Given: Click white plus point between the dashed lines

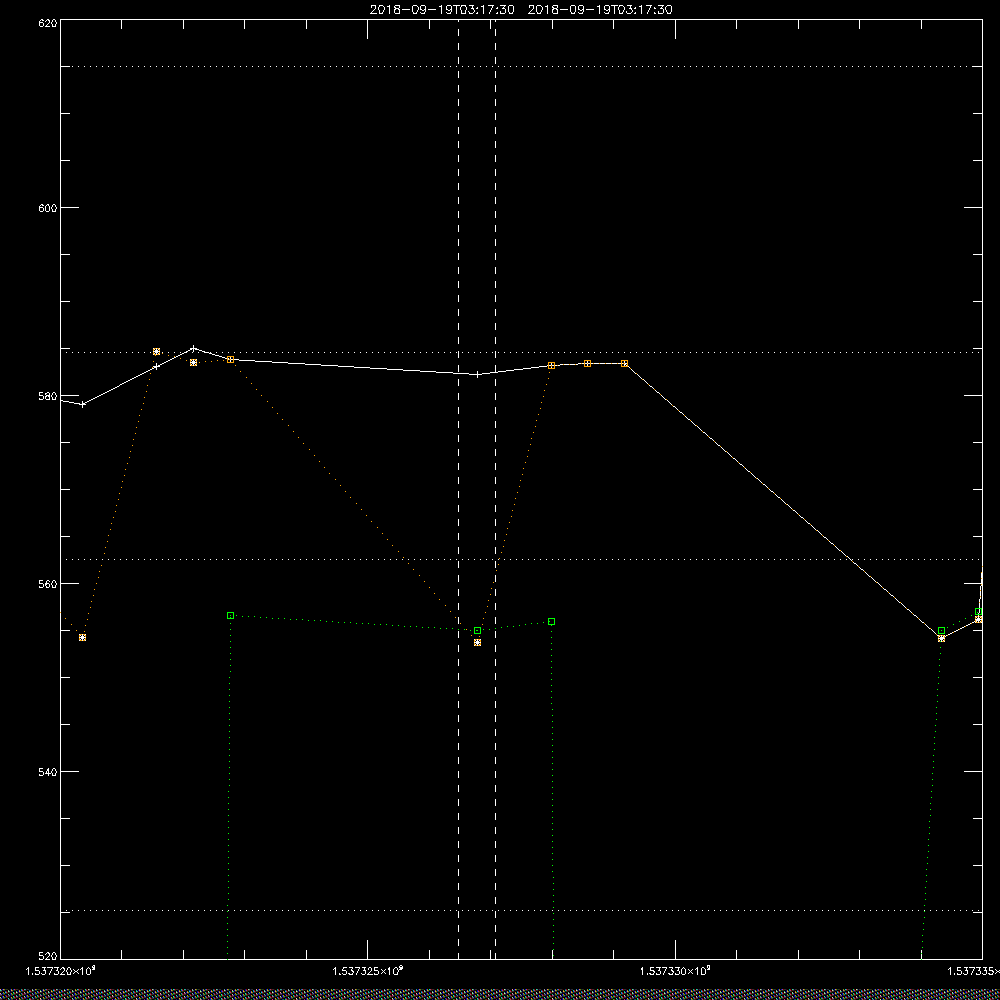Looking at the screenshot, I should (x=478, y=374).
